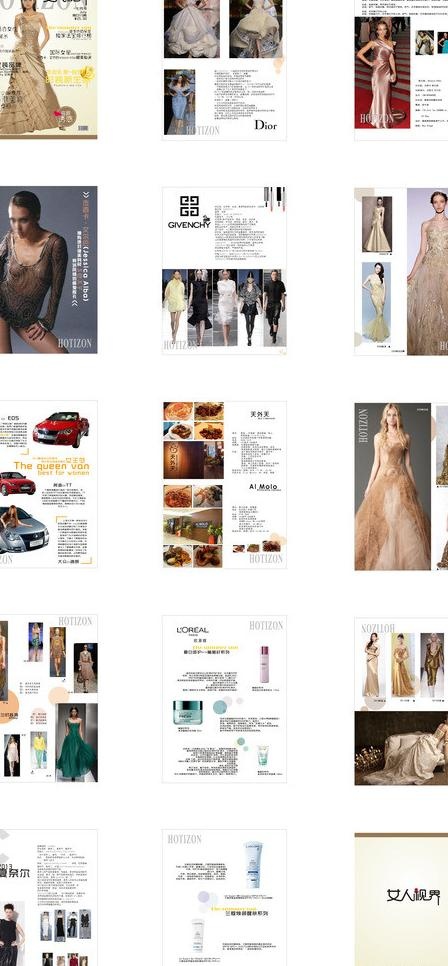This screenshot has width=448, height=966.
Task: Open the Dior magazine page thumbnail
Action: tap(224, 70)
